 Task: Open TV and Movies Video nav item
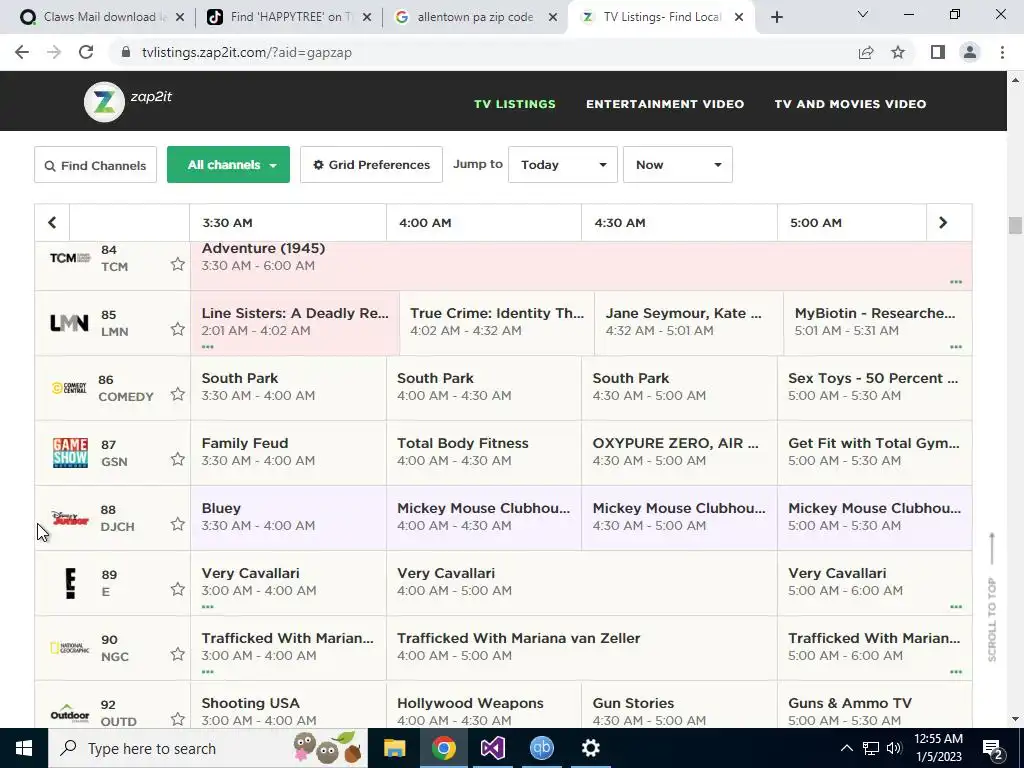click(x=850, y=104)
